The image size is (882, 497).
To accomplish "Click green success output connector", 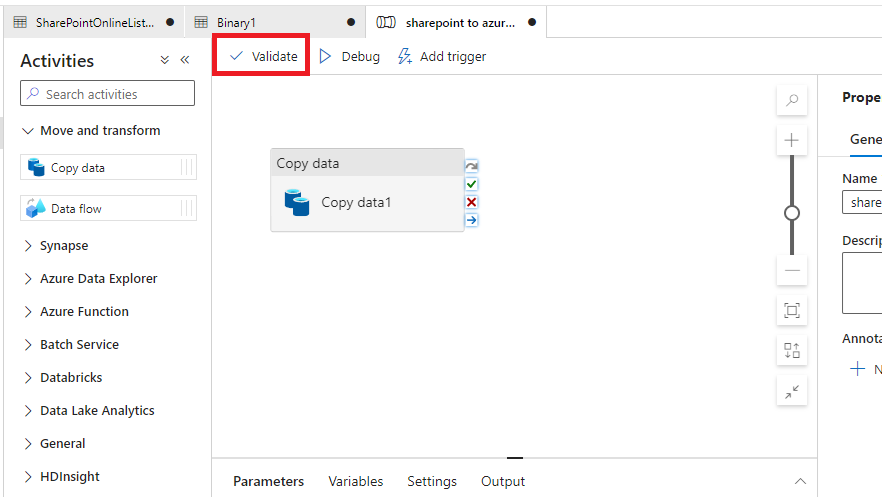I will (471, 184).
